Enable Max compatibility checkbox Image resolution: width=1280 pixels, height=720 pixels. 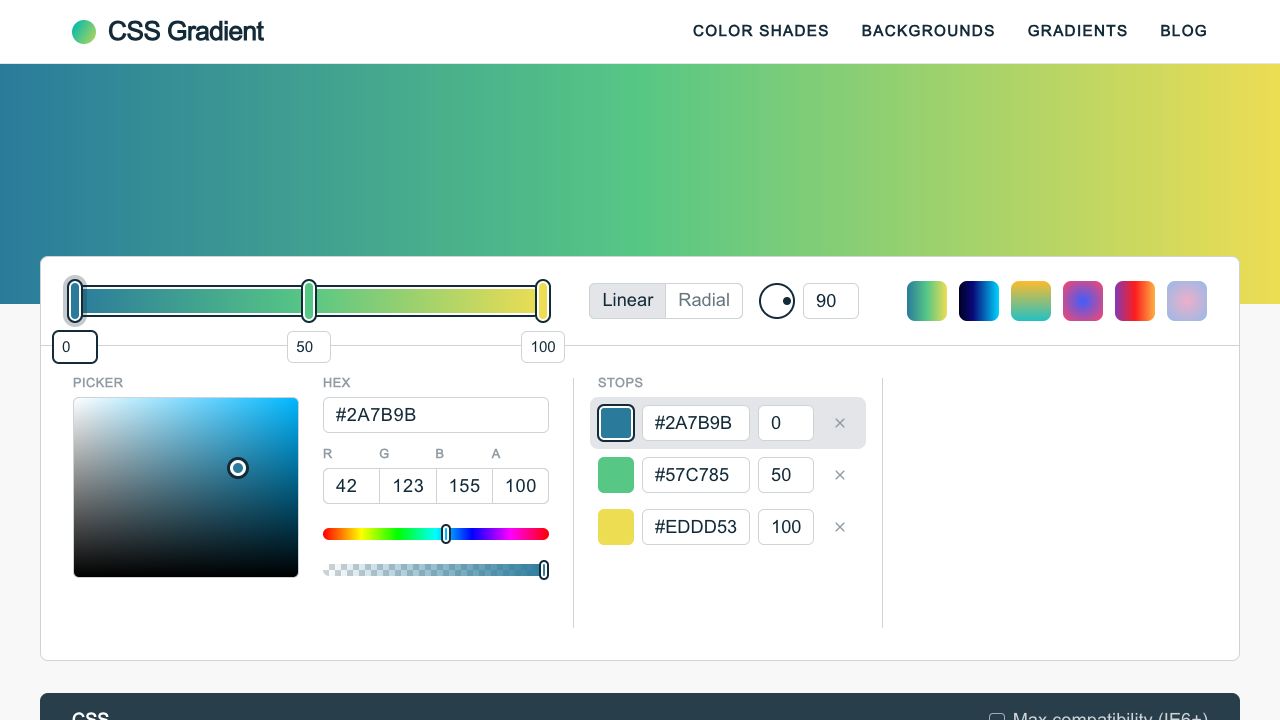(x=997, y=716)
